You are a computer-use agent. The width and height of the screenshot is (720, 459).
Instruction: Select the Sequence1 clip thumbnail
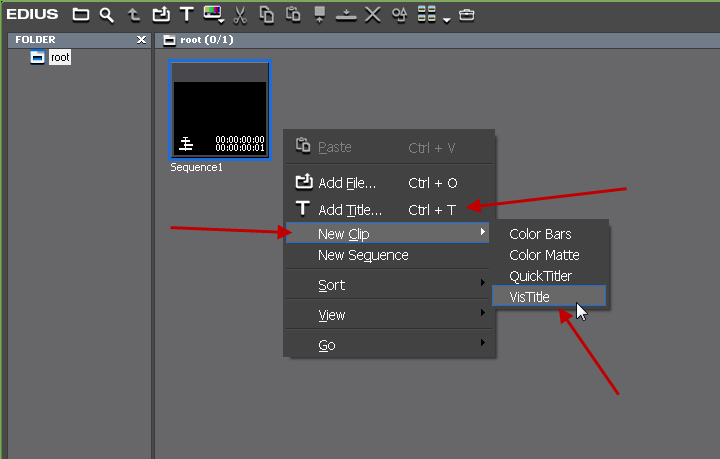point(219,110)
